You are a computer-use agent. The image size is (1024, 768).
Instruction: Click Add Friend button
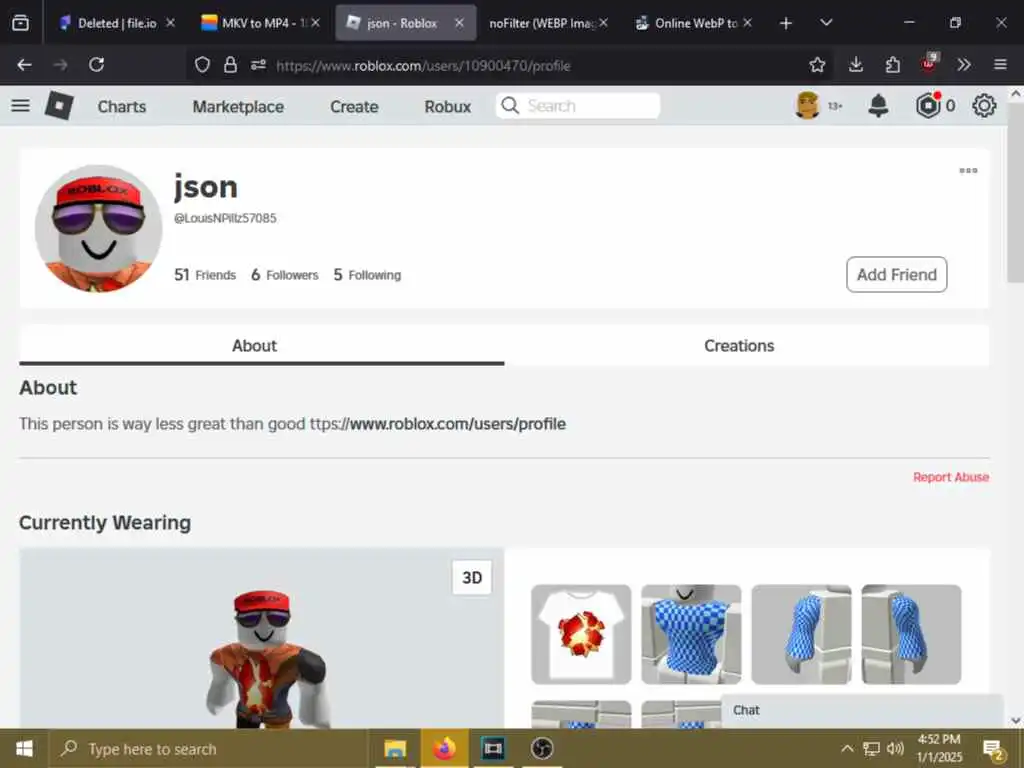[x=897, y=274]
